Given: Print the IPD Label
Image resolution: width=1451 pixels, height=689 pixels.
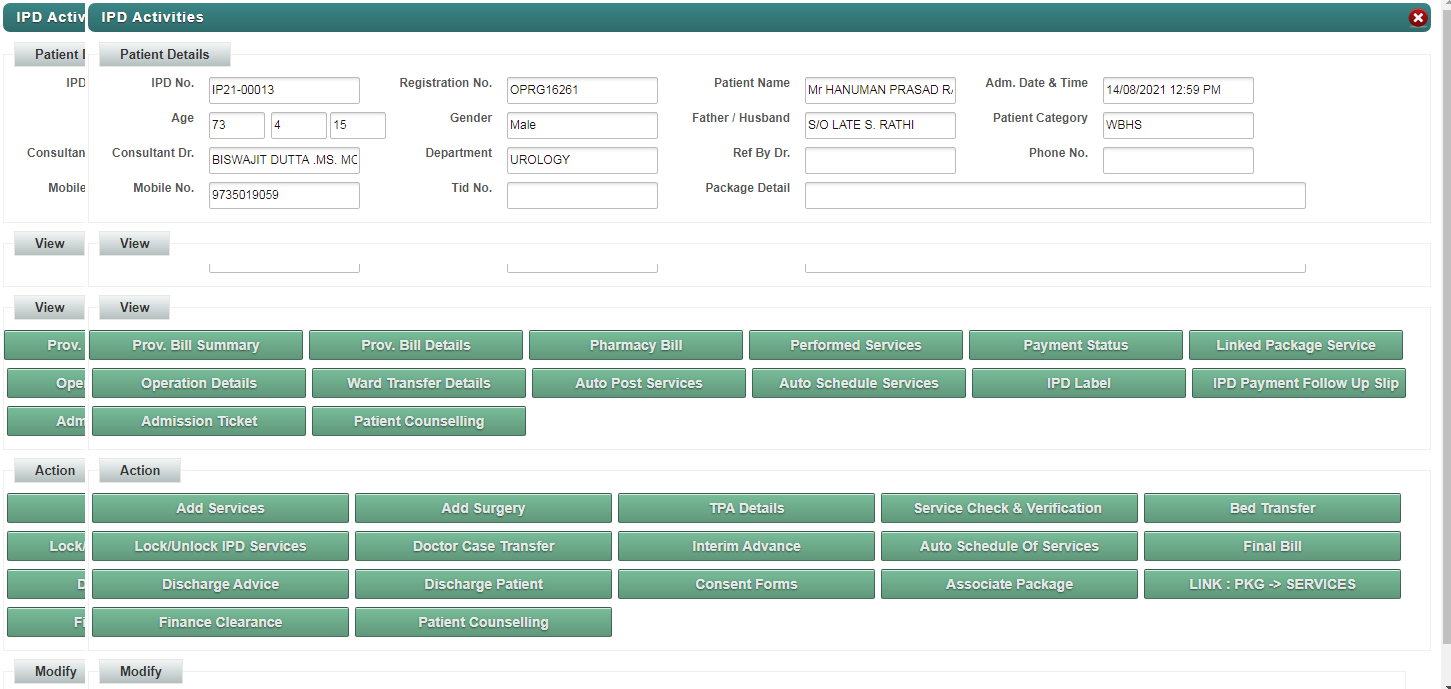Looking at the screenshot, I should coord(1079,383).
